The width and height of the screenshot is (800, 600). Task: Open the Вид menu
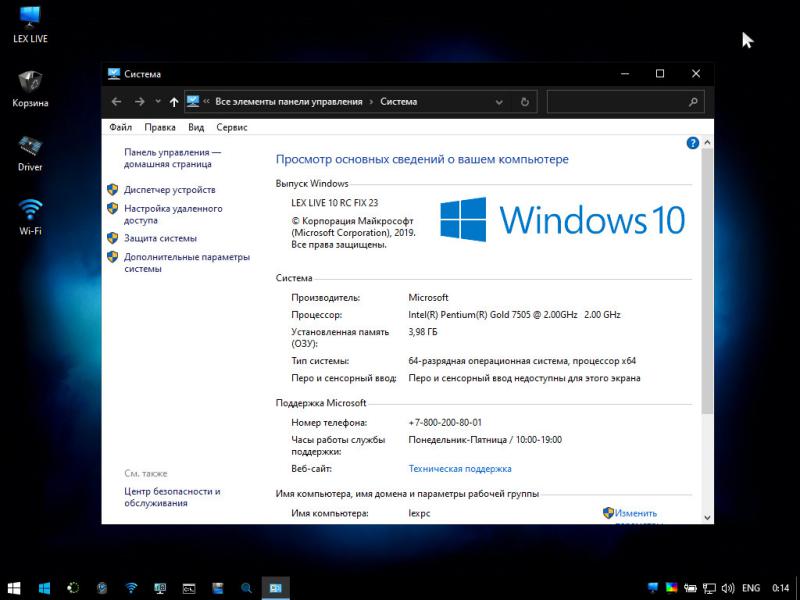tap(196, 127)
